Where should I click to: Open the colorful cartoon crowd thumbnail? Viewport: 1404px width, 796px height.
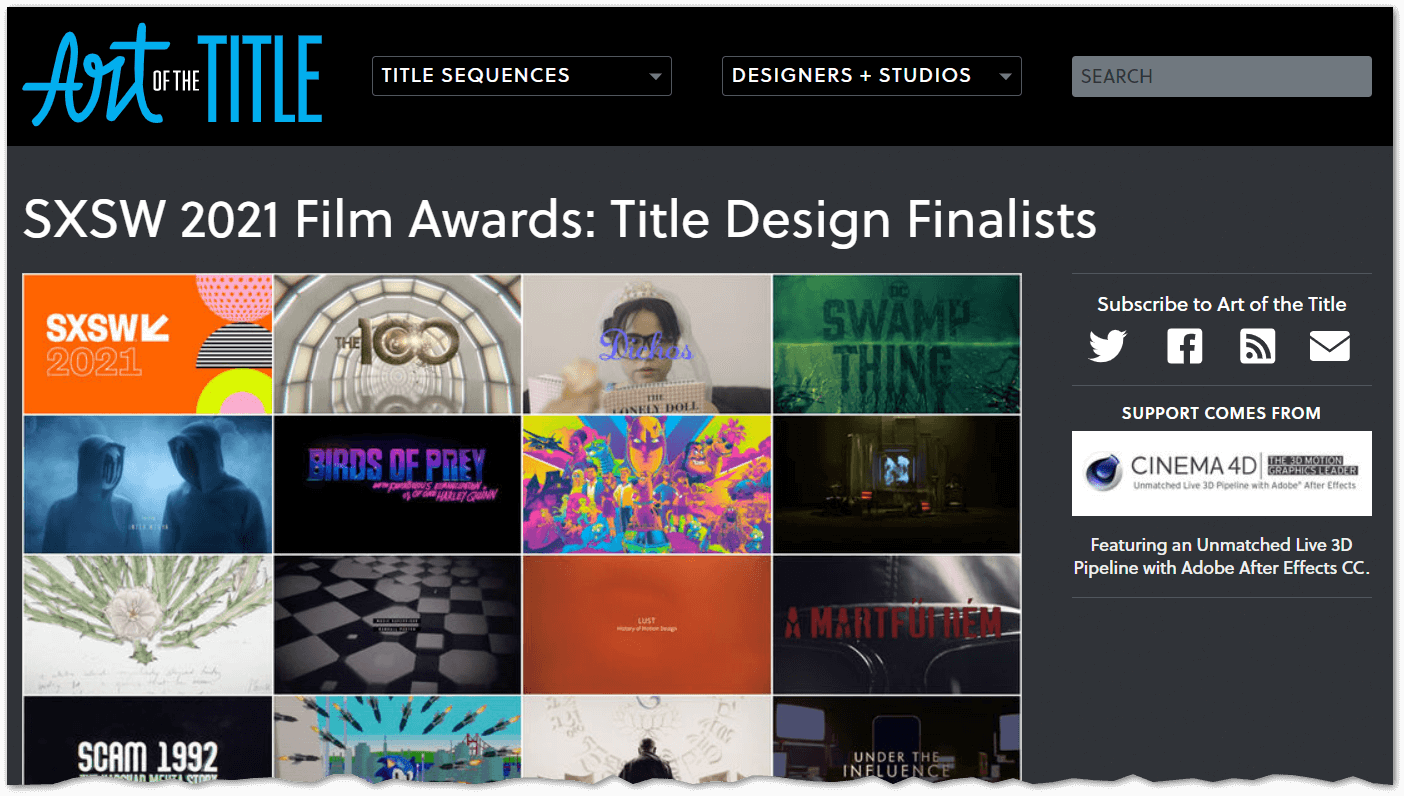coord(647,484)
